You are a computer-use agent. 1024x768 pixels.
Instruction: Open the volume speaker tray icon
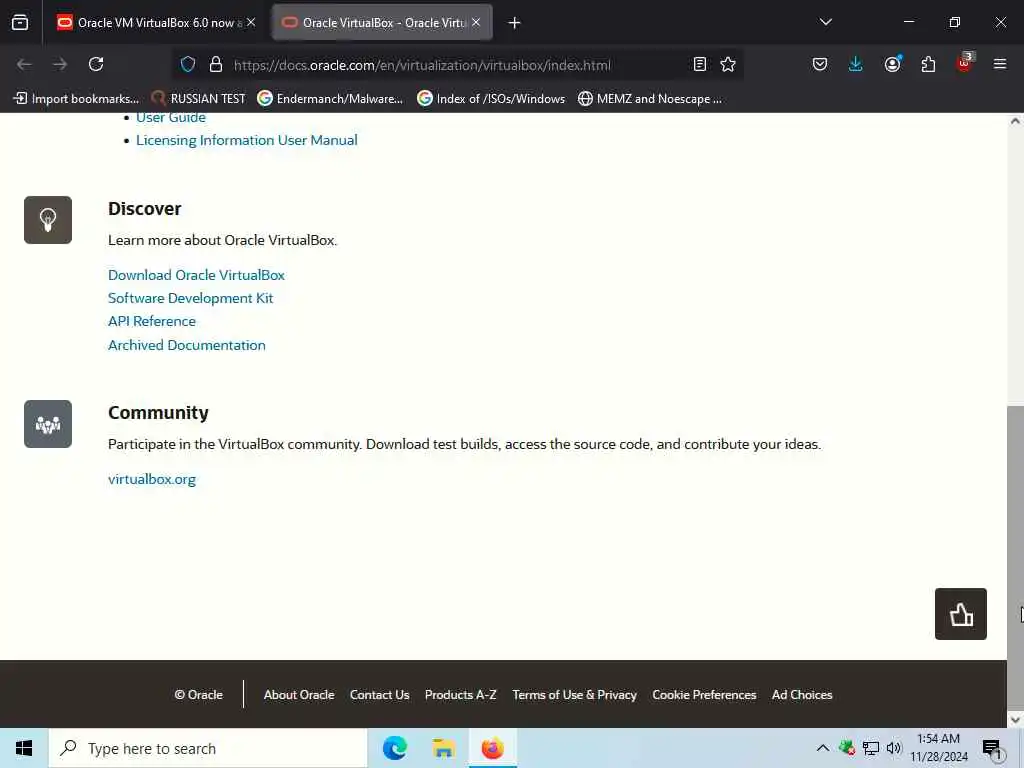894,748
